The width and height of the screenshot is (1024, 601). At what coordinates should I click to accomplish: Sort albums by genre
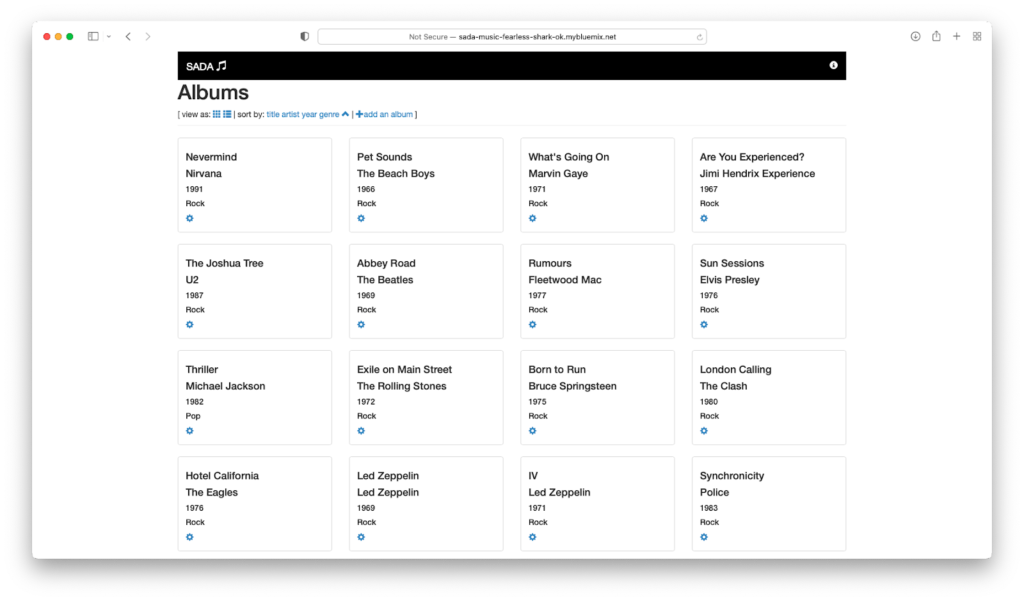329,114
